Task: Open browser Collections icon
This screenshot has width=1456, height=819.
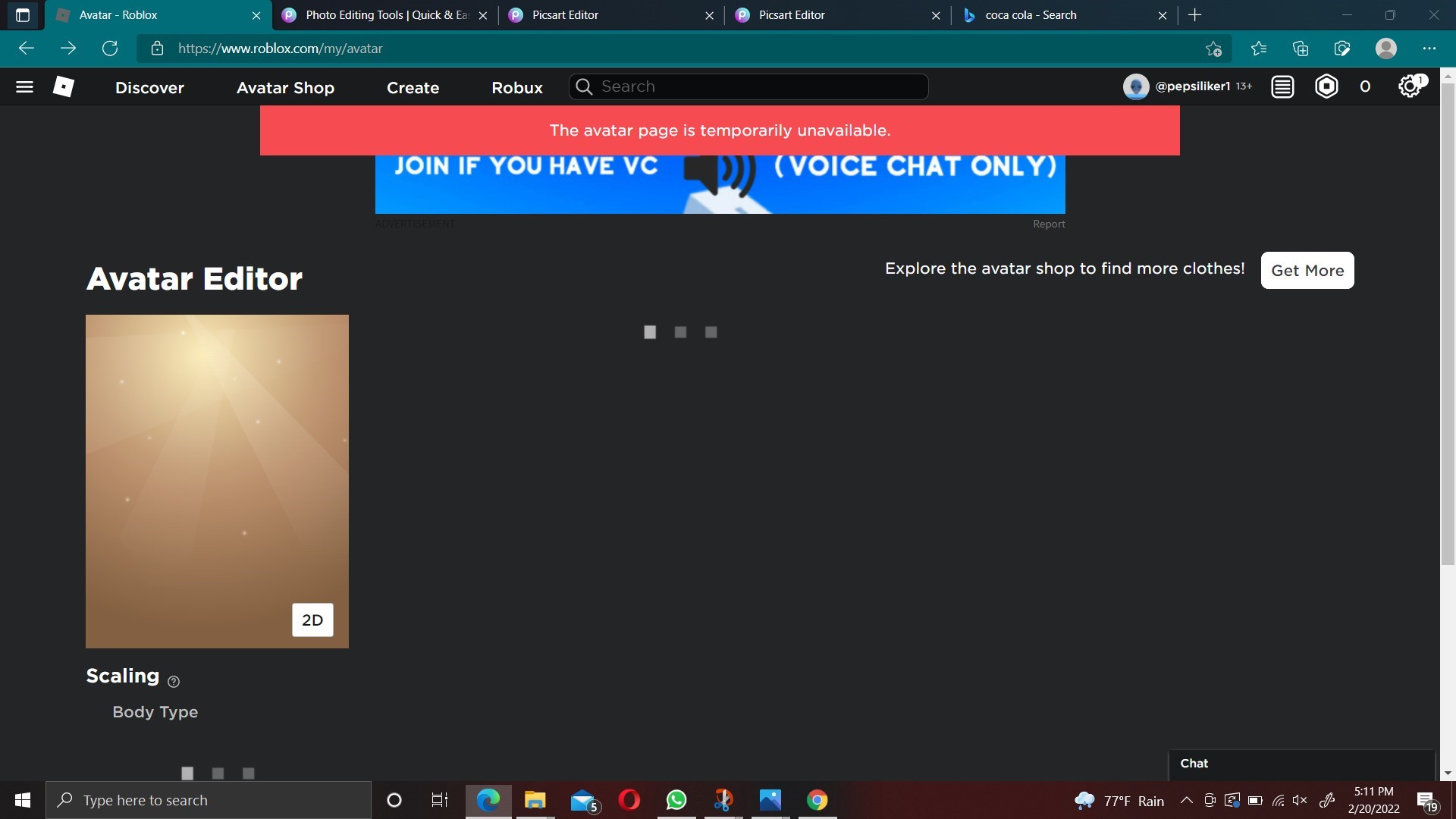Action: (x=1301, y=49)
